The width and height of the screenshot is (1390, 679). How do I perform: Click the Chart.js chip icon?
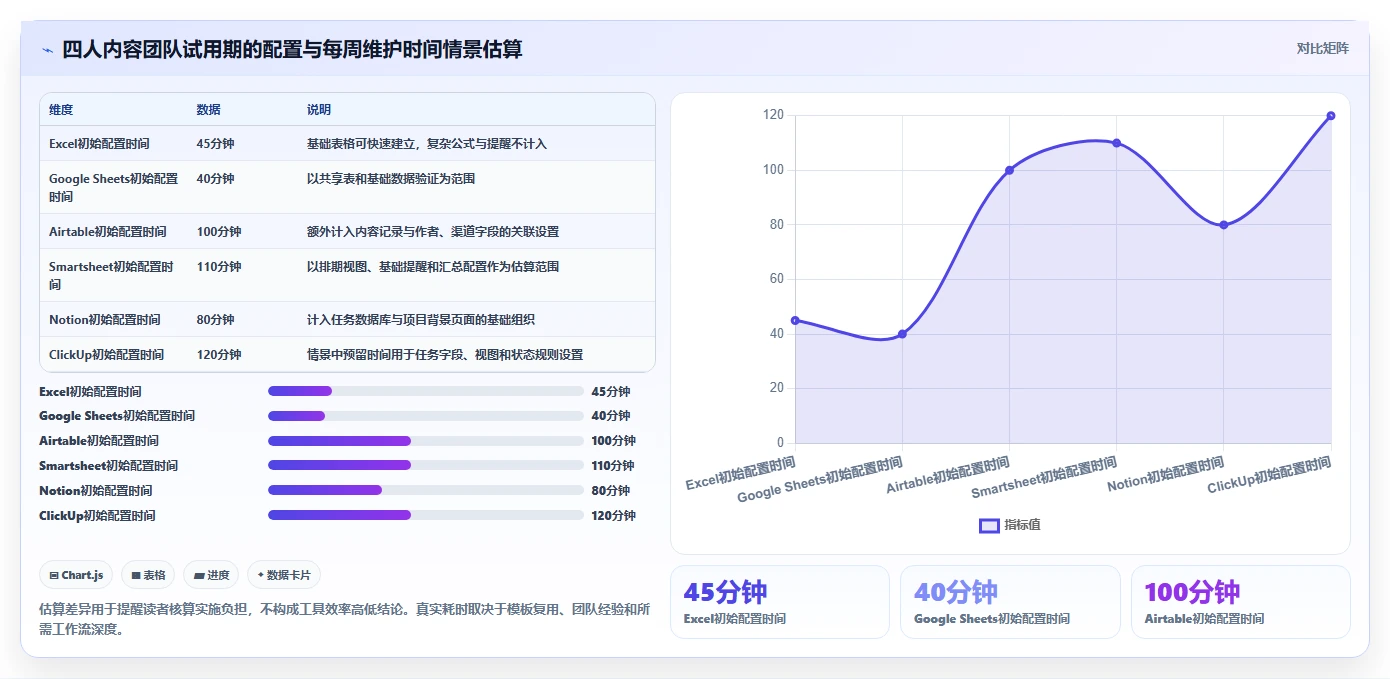54,575
